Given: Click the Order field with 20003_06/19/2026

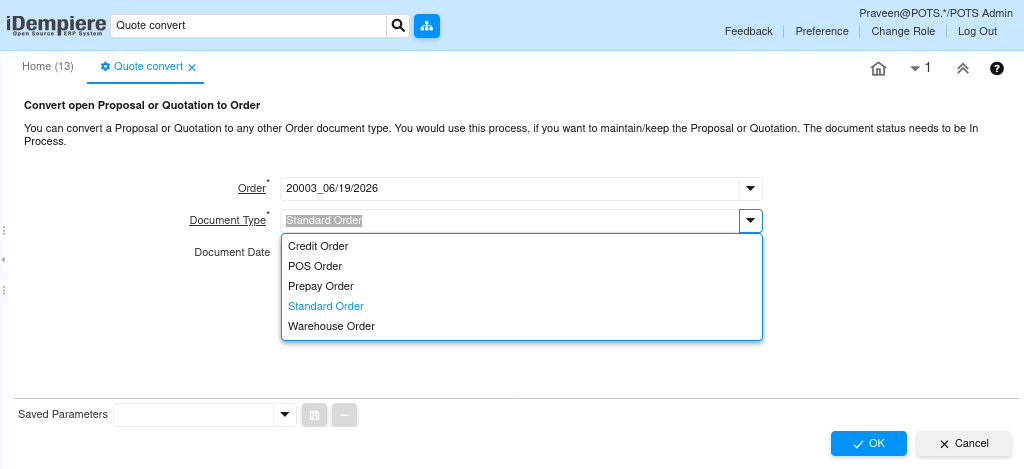Looking at the screenshot, I should (x=510, y=189).
